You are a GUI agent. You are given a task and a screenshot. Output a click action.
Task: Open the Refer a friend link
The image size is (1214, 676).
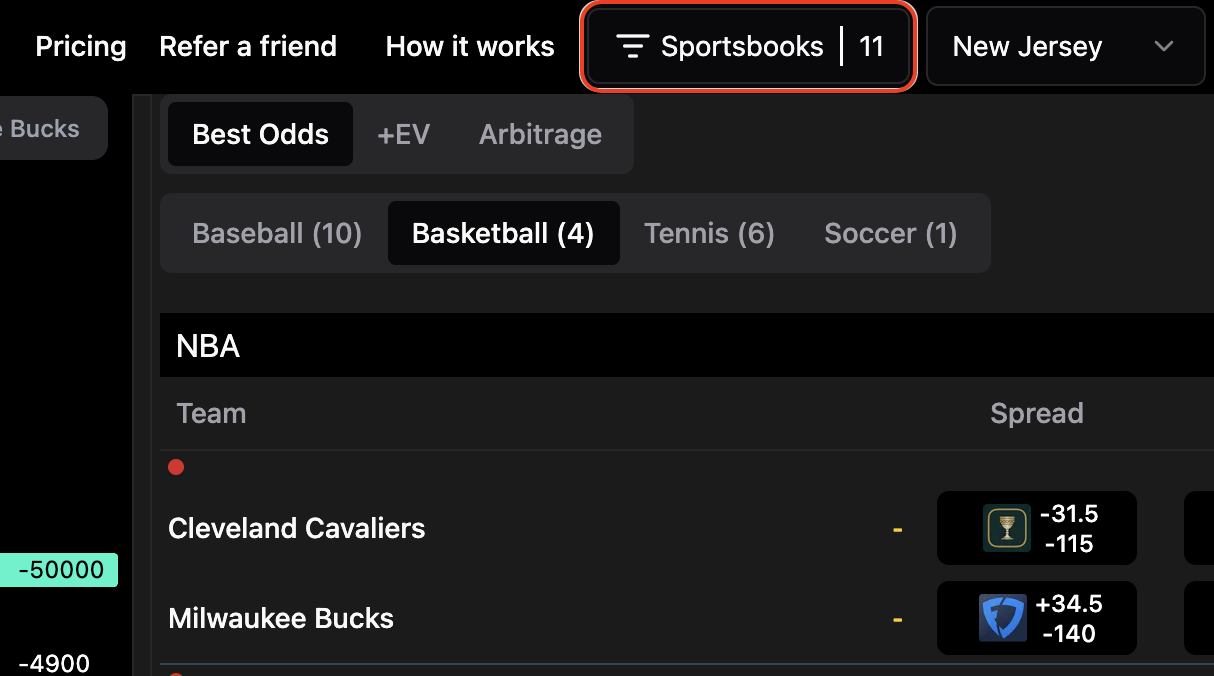click(x=248, y=47)
